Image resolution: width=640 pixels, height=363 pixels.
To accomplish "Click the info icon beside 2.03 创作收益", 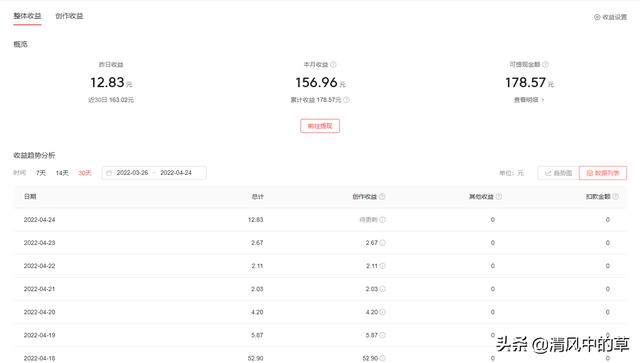I will pos(382,289).
